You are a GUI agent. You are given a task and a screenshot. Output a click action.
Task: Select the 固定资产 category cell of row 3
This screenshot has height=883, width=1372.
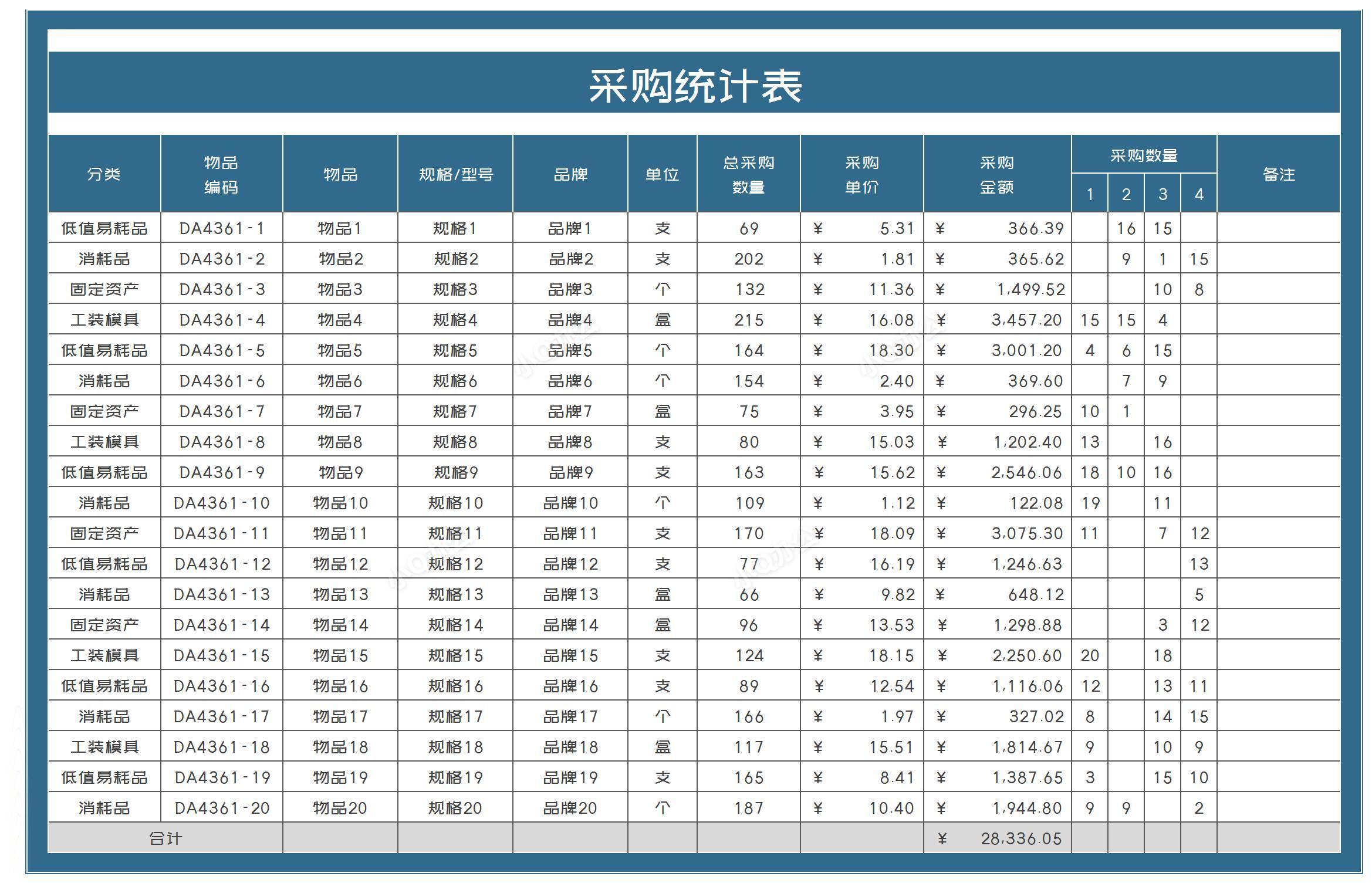[104, 289]
